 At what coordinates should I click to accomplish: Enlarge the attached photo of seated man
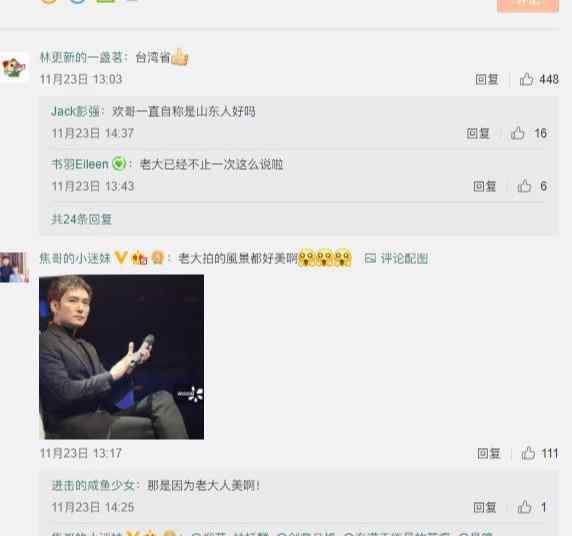tap(121, 357)
